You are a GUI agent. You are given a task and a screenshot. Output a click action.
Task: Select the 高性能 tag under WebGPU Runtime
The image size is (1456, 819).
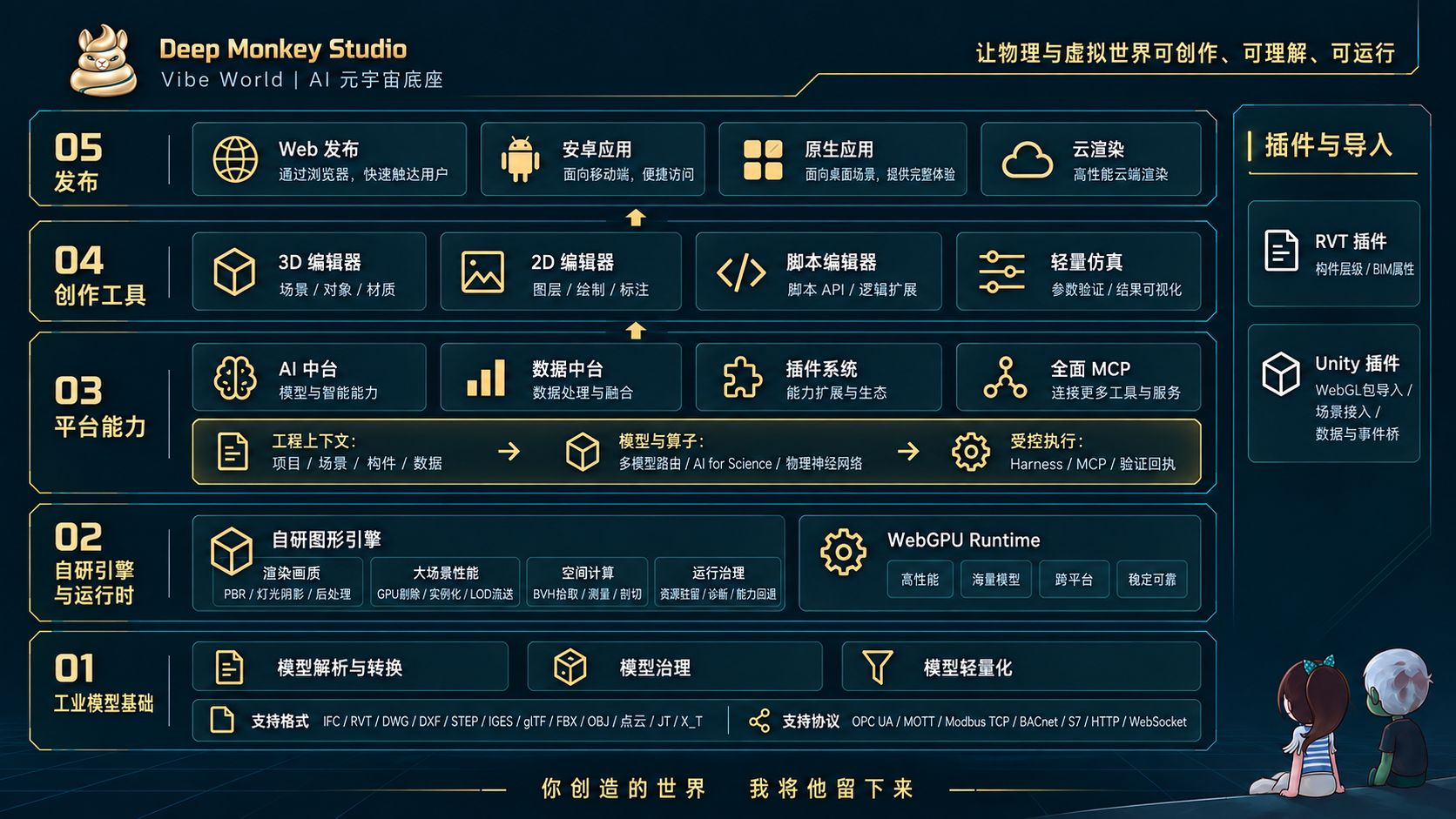coord(920,580)
